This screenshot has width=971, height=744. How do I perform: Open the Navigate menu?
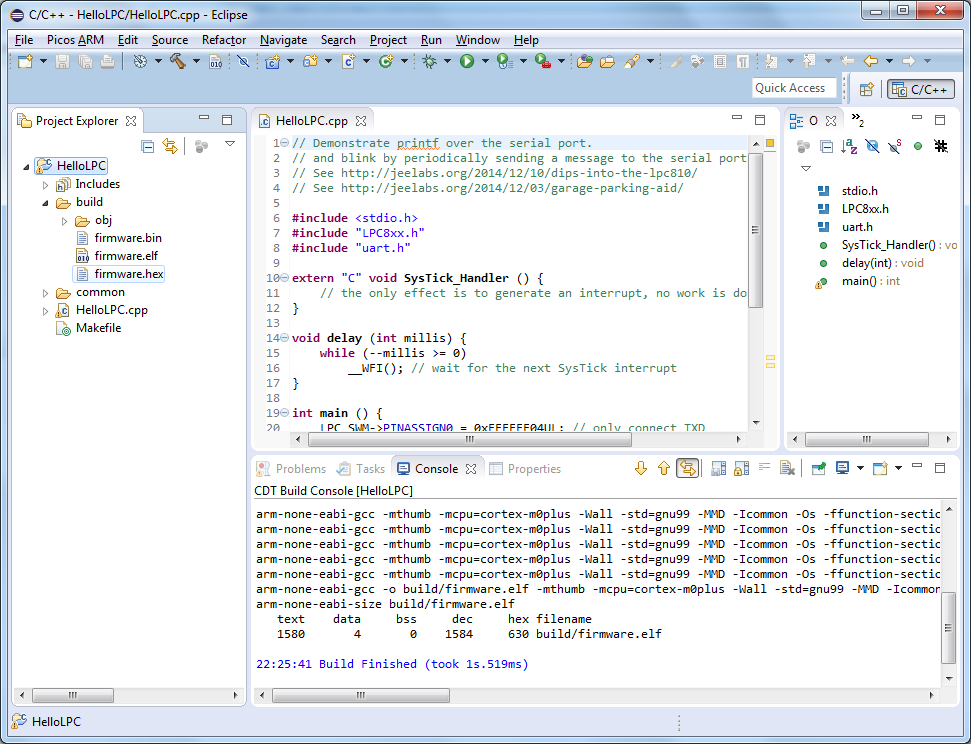283,40
